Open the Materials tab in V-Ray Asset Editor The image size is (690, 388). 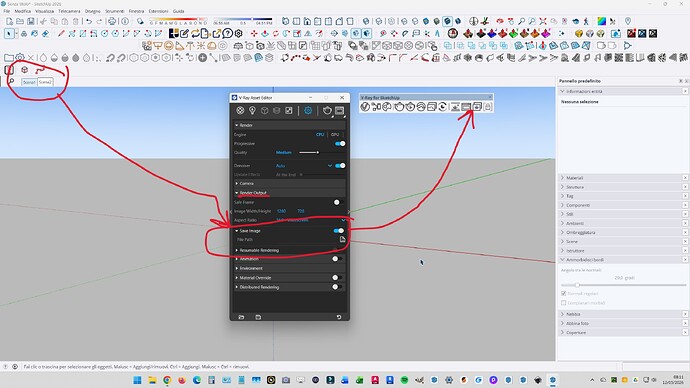point(240,110)
